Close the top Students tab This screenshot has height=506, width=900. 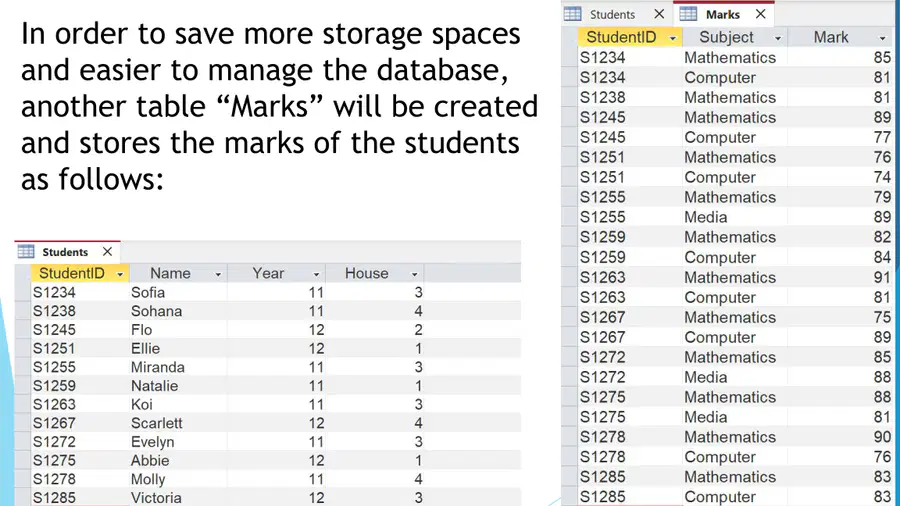point(659,14)
